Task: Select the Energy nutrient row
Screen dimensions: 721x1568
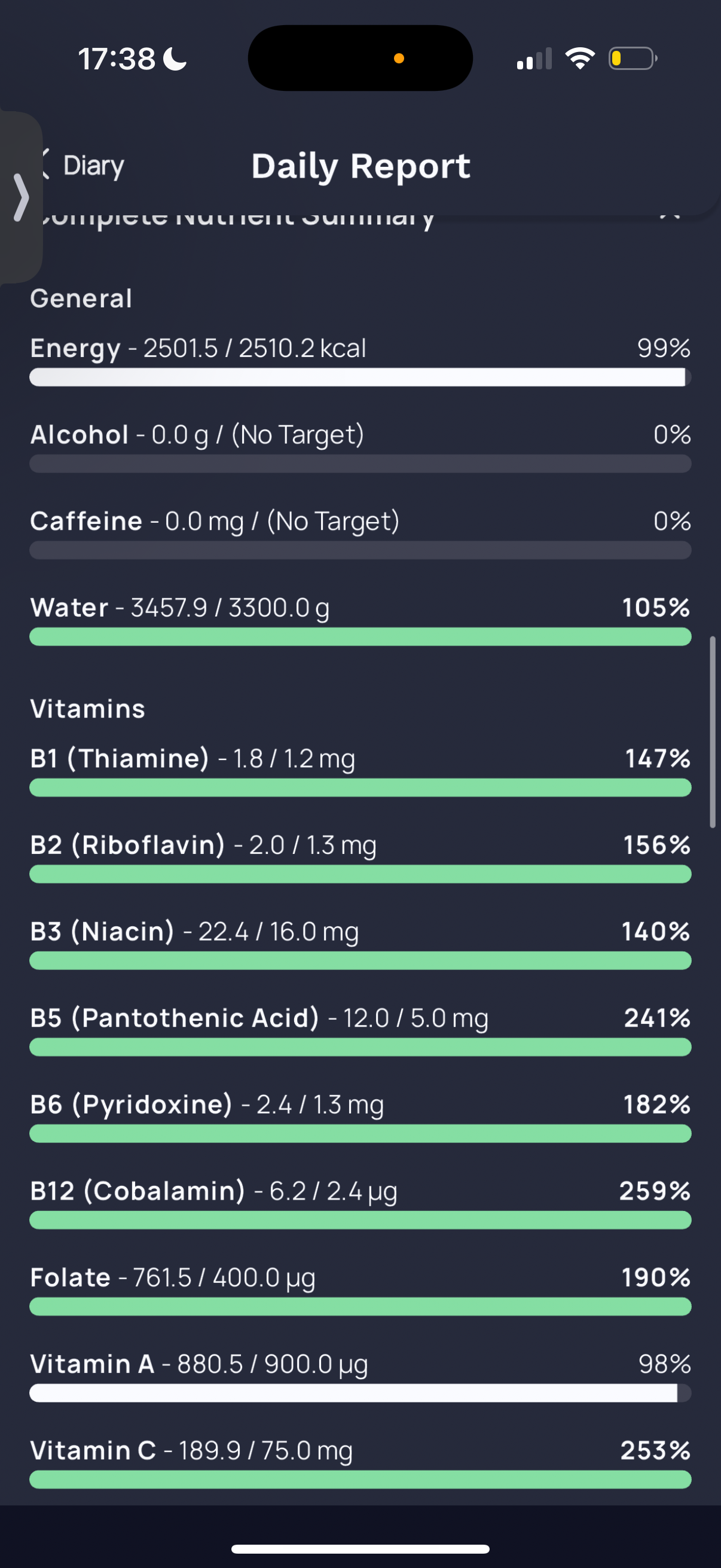Action: (360, 360)
